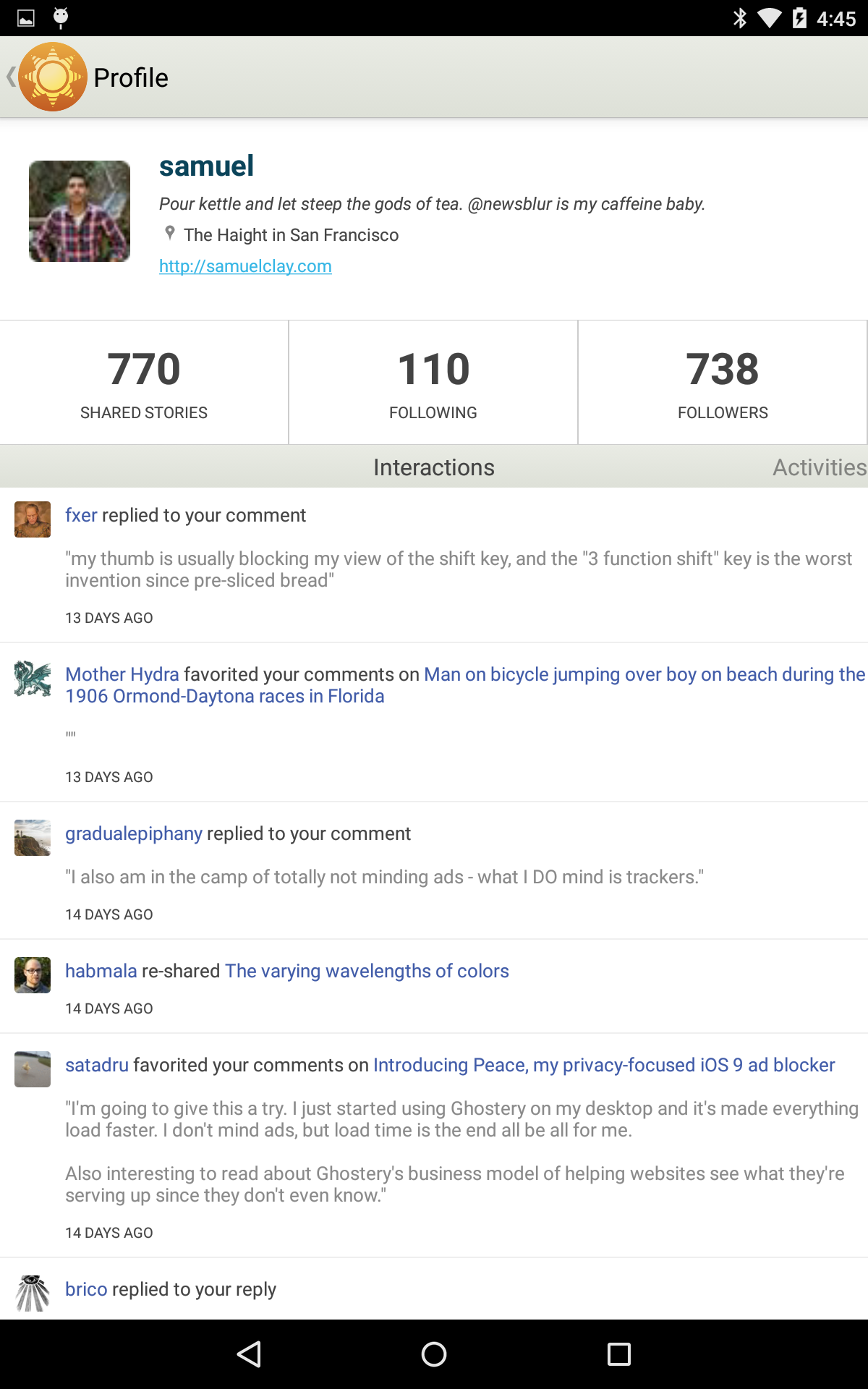Switch to the Activities tab
The height and width of the screenshot is (1389, 868).
(819, 467)
